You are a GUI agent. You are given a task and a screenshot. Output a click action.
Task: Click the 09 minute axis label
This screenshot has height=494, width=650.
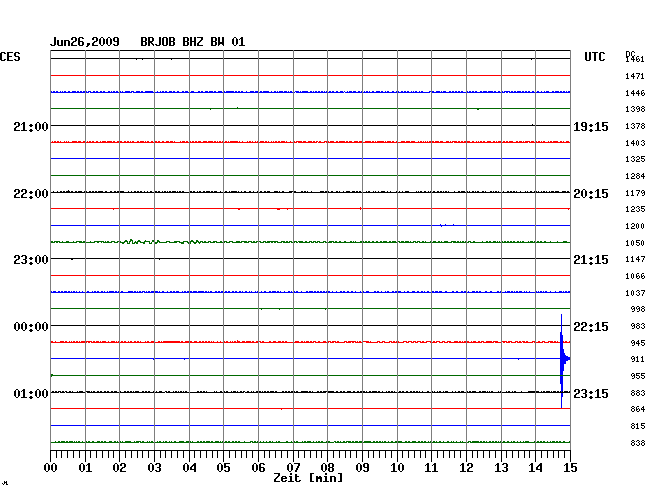(x=362, y=468)
